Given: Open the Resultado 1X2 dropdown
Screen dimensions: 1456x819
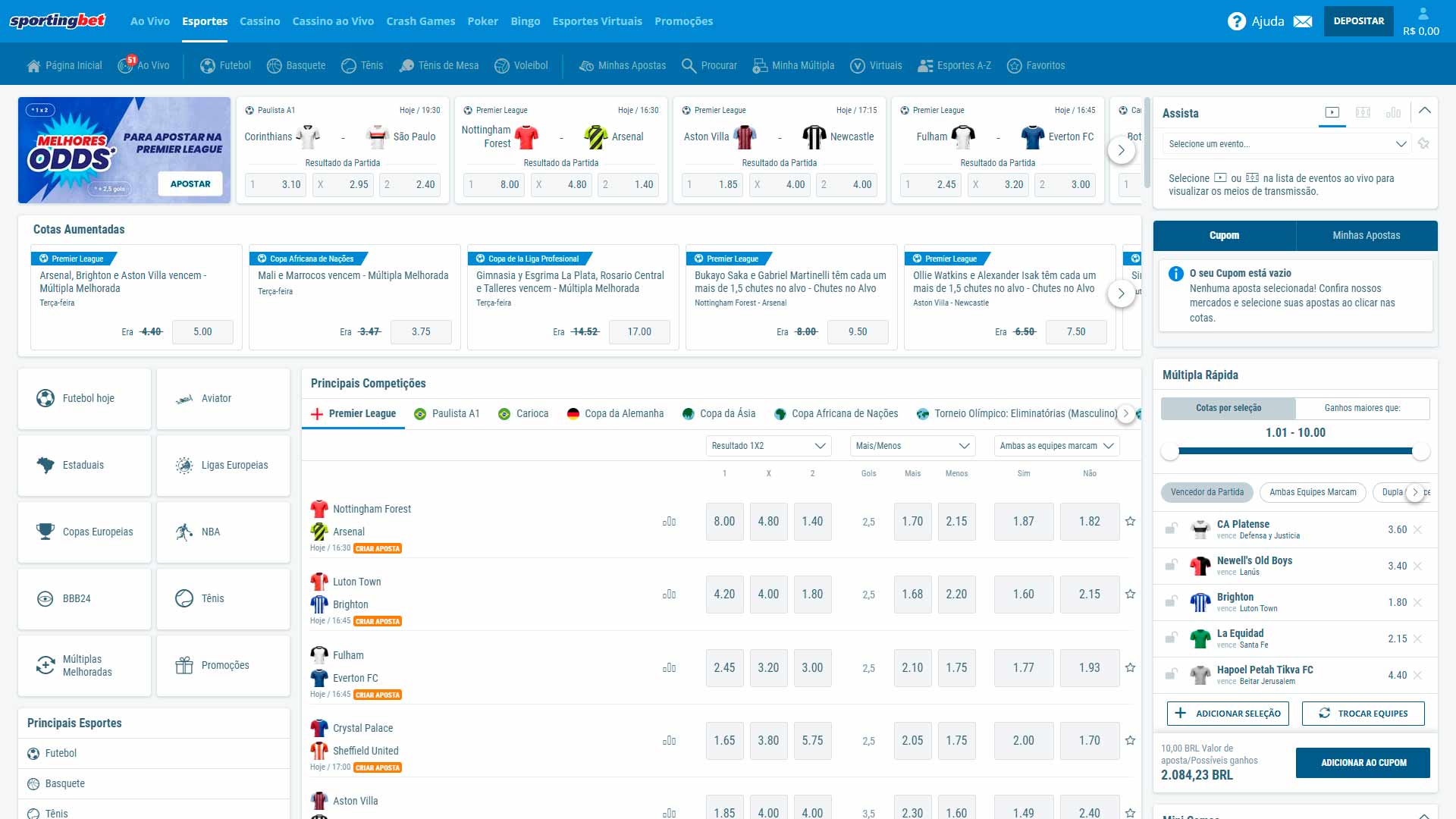Looking at the screenshot, I should pos(767,446).
